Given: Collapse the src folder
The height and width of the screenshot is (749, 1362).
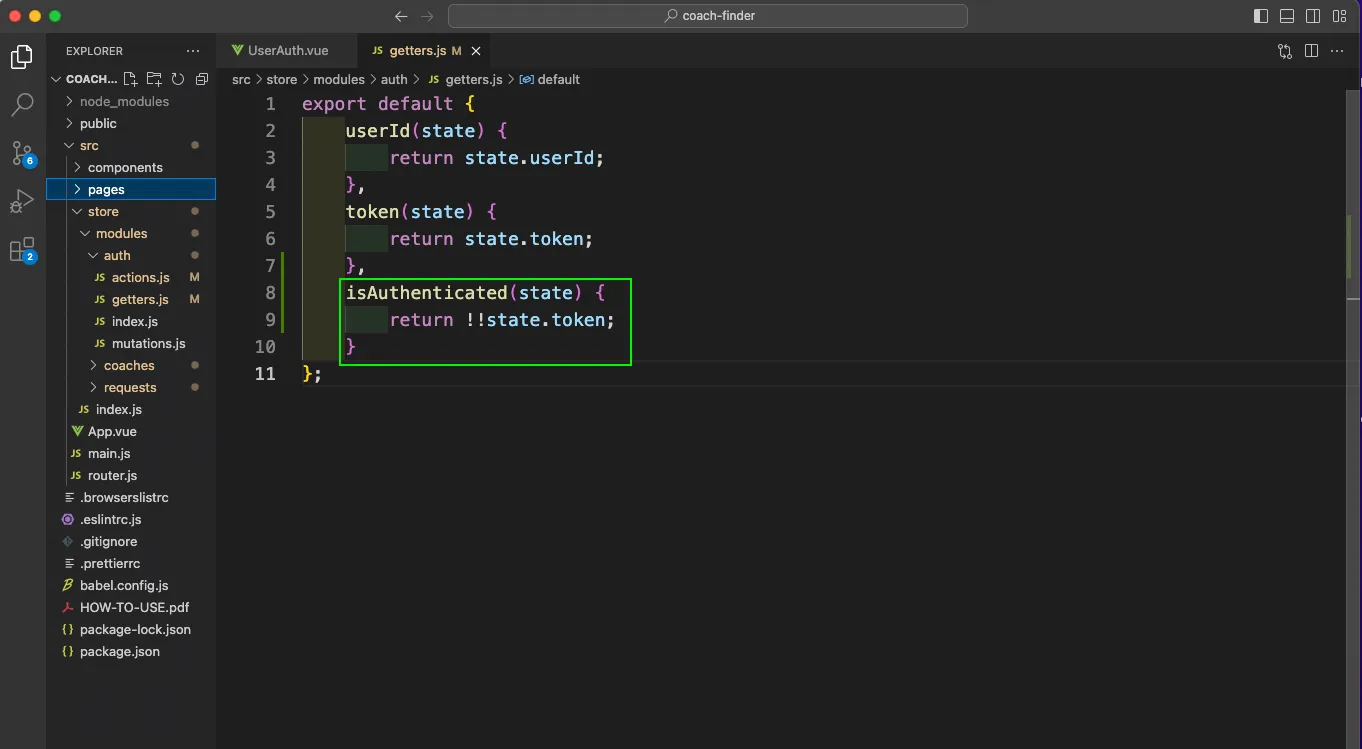Looking at the screenshot, I should click(131, 145).
